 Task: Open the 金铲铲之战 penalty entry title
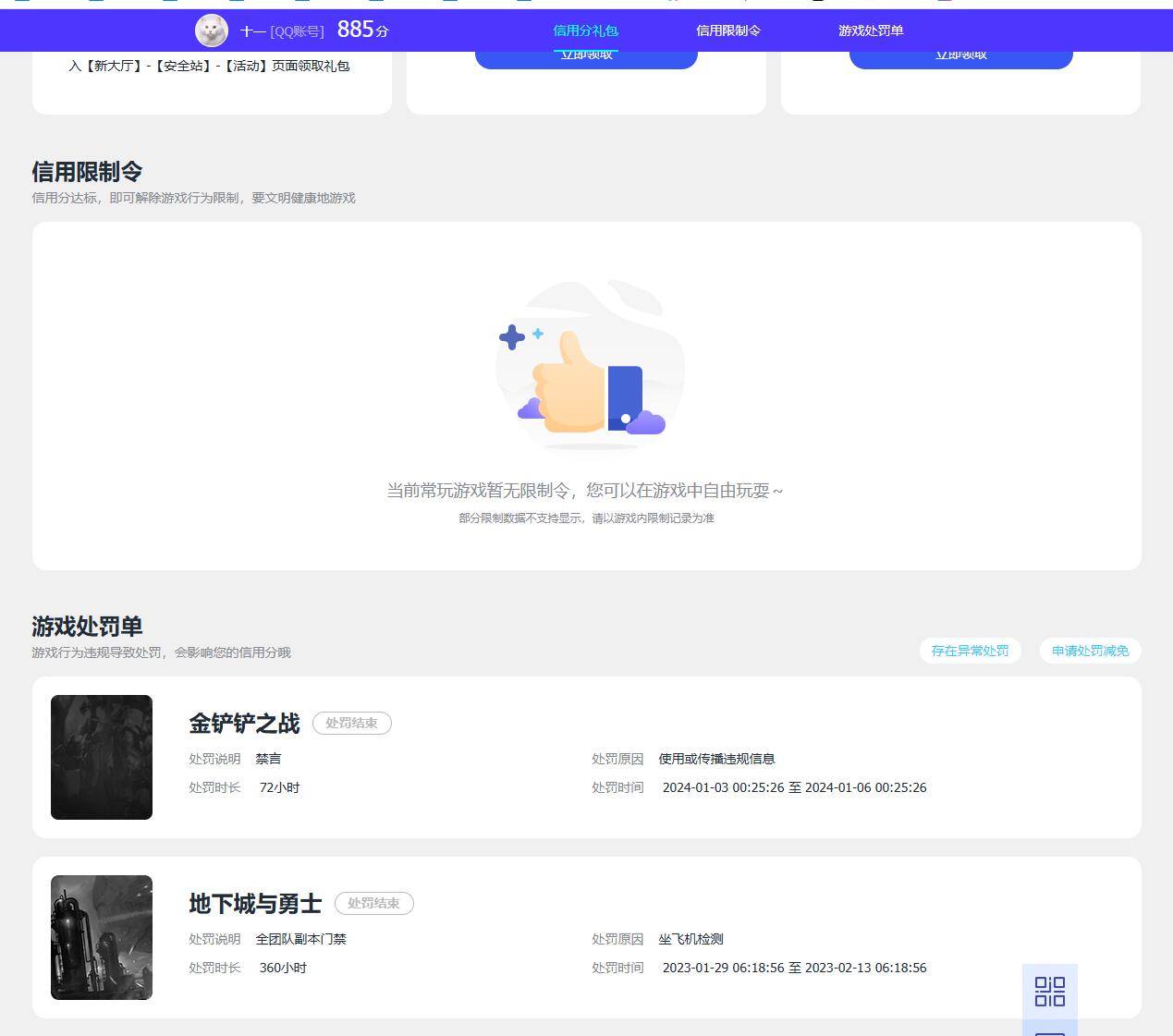244,725
